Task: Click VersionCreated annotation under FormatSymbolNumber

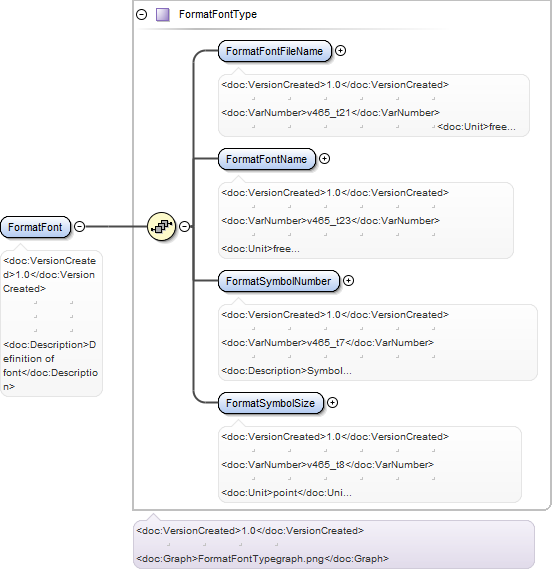Action: coord(335,315)
